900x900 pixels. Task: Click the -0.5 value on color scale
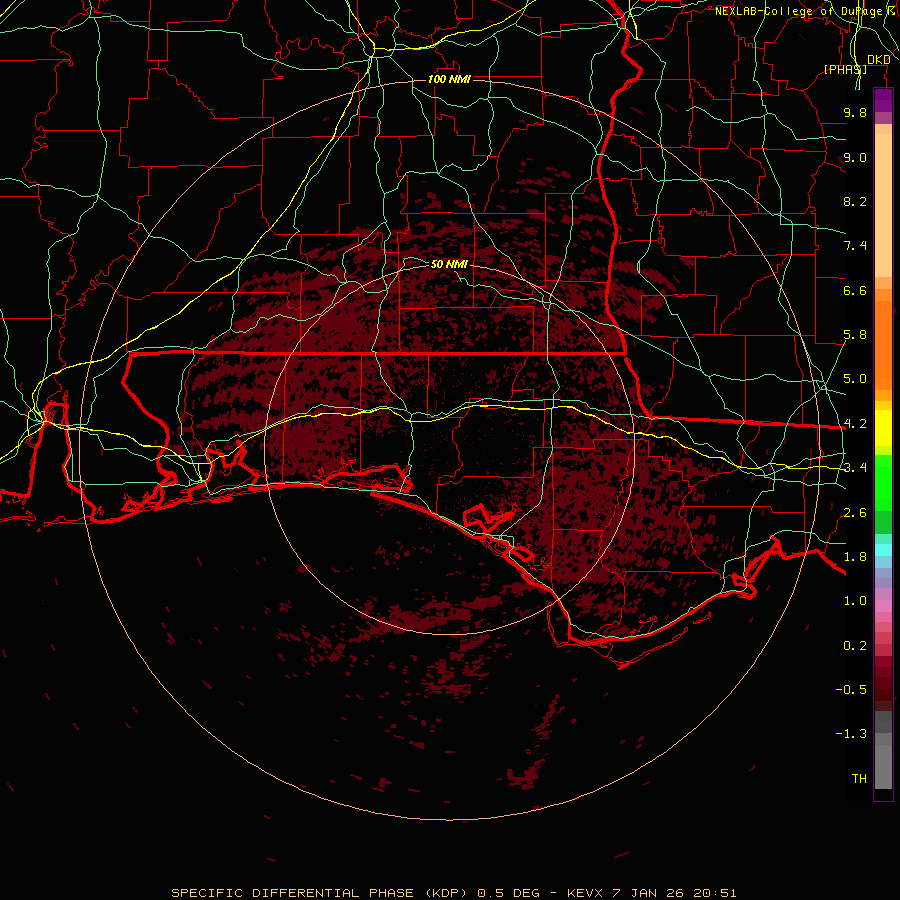(851, 690)
